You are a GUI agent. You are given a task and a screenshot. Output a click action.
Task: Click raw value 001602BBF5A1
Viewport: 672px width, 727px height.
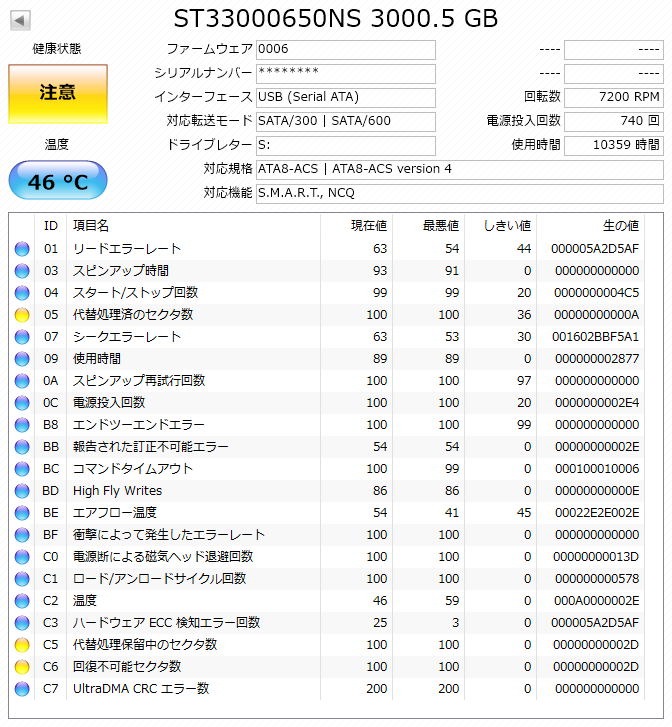[x=595, y=337]
